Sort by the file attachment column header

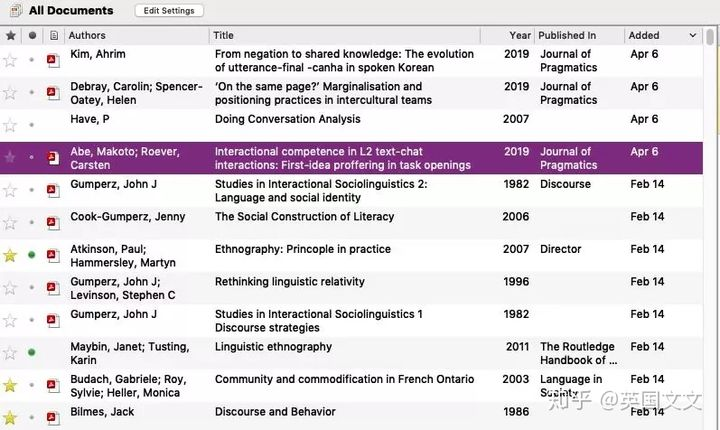(x=54, y=35)
